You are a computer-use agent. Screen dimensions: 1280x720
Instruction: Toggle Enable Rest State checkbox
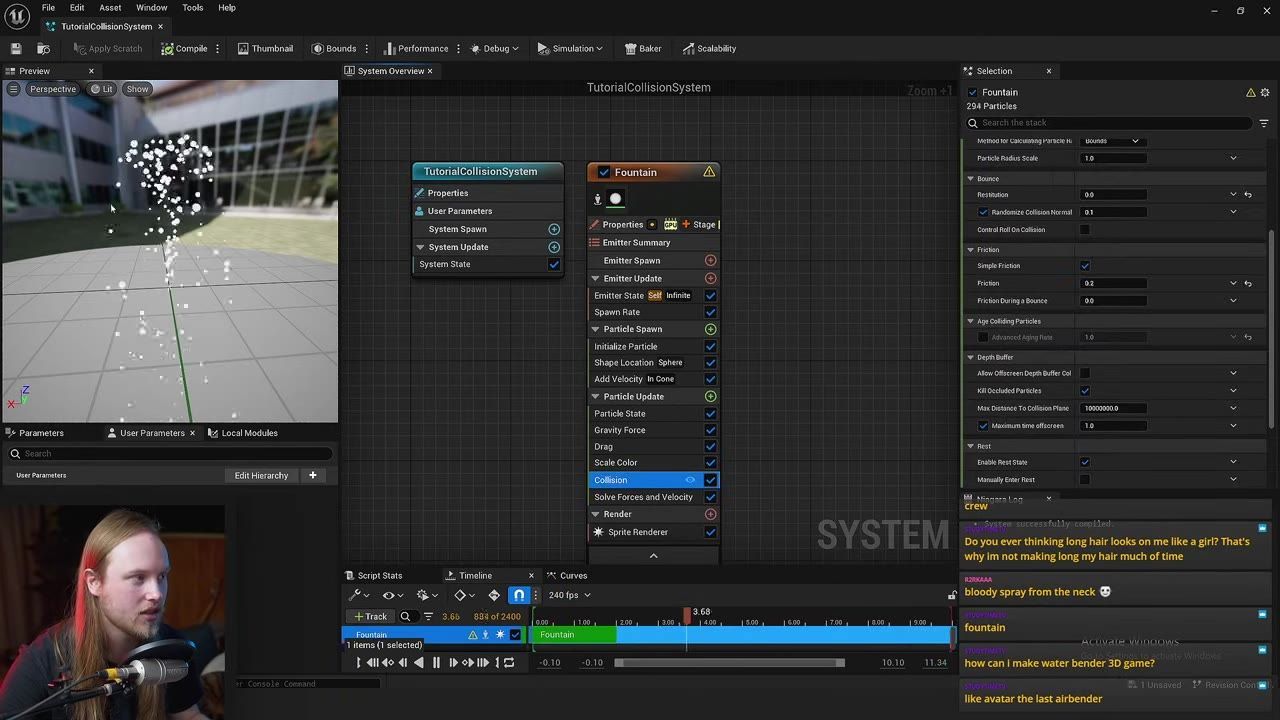coord(1085,462)
